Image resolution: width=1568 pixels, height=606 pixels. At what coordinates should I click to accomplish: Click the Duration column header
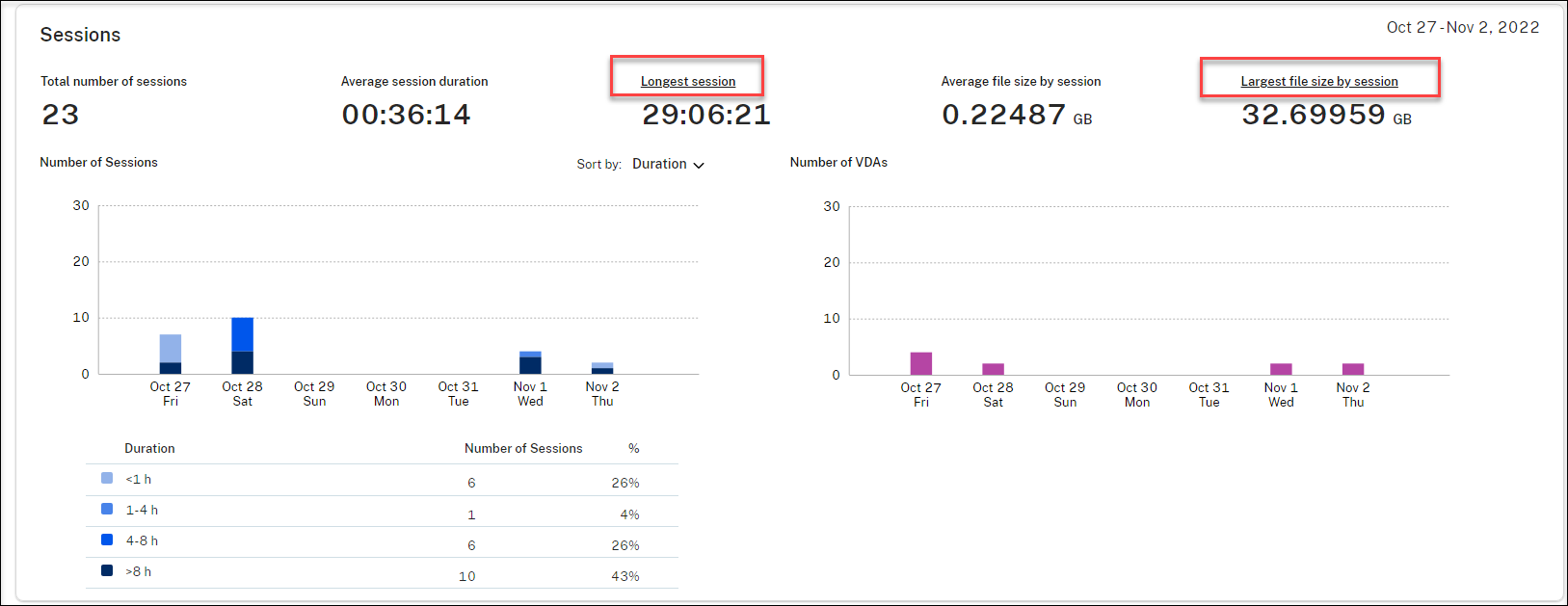(x=149, y=448)
